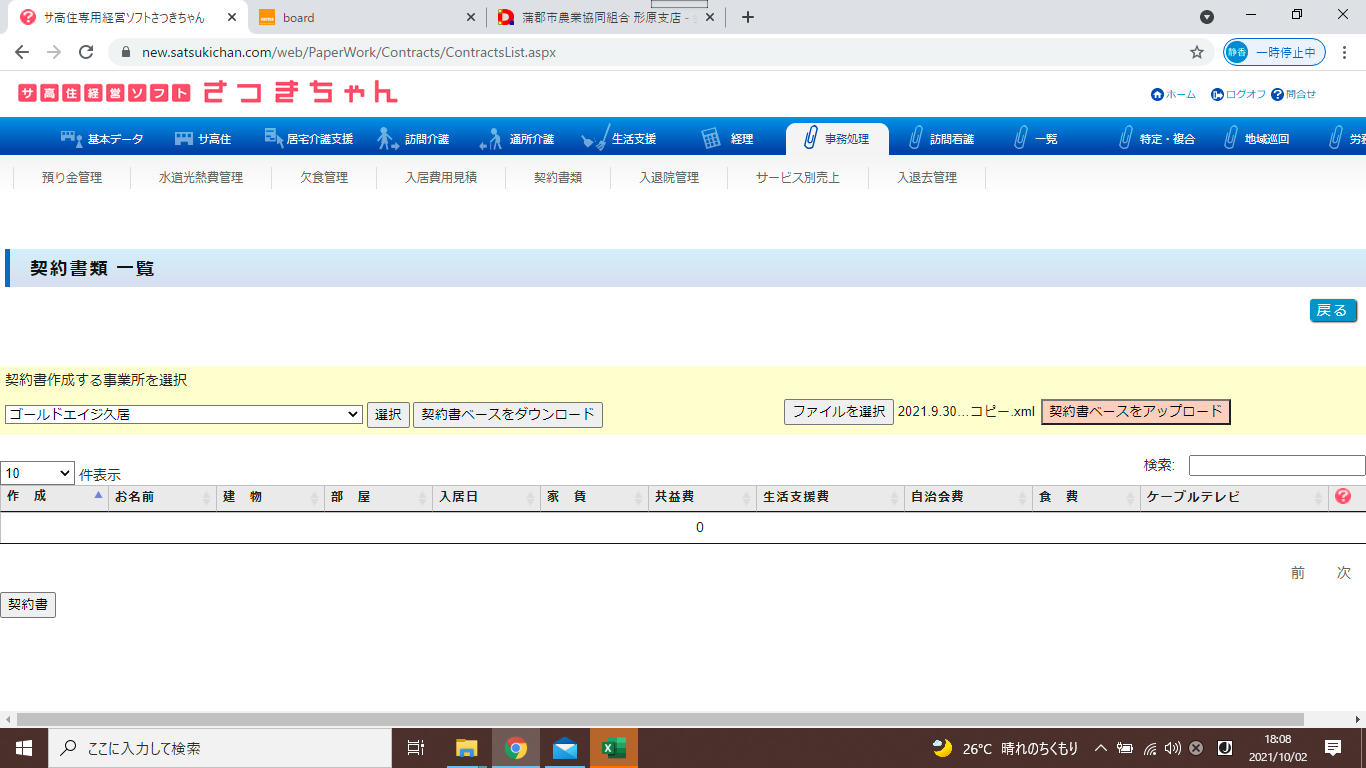
Task: Click the 問合せ help question icon
Action: [x=1277, y=94]
